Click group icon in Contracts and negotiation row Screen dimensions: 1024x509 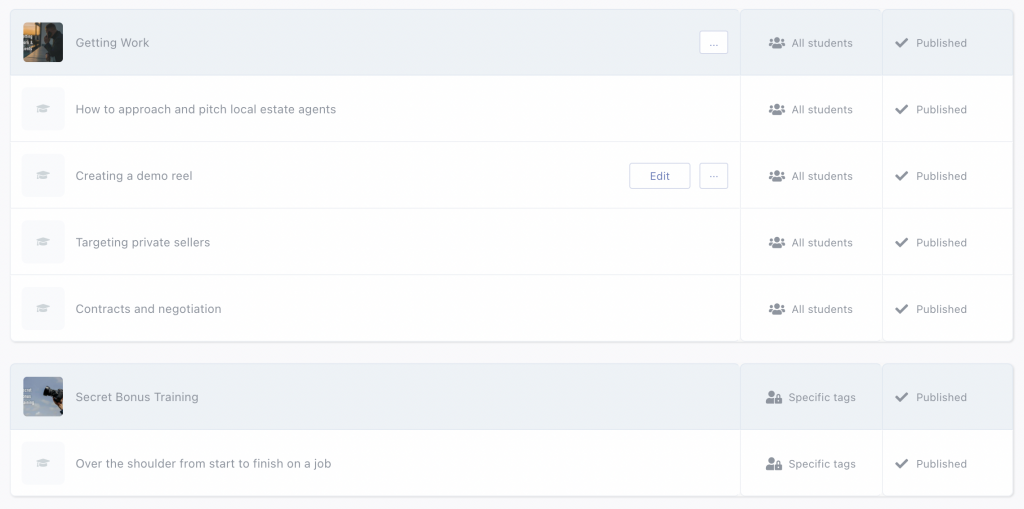776,309
